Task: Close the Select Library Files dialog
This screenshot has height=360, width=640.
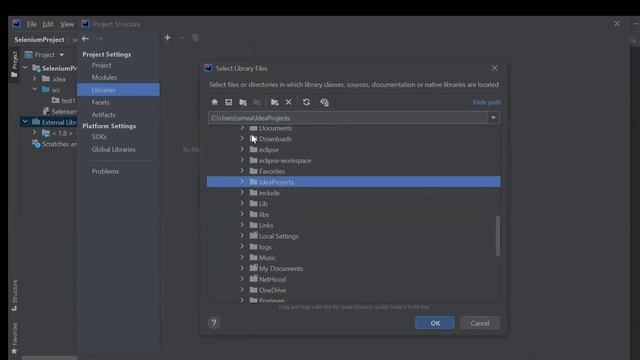Action: pyautogui.click(x=495, y=68)
